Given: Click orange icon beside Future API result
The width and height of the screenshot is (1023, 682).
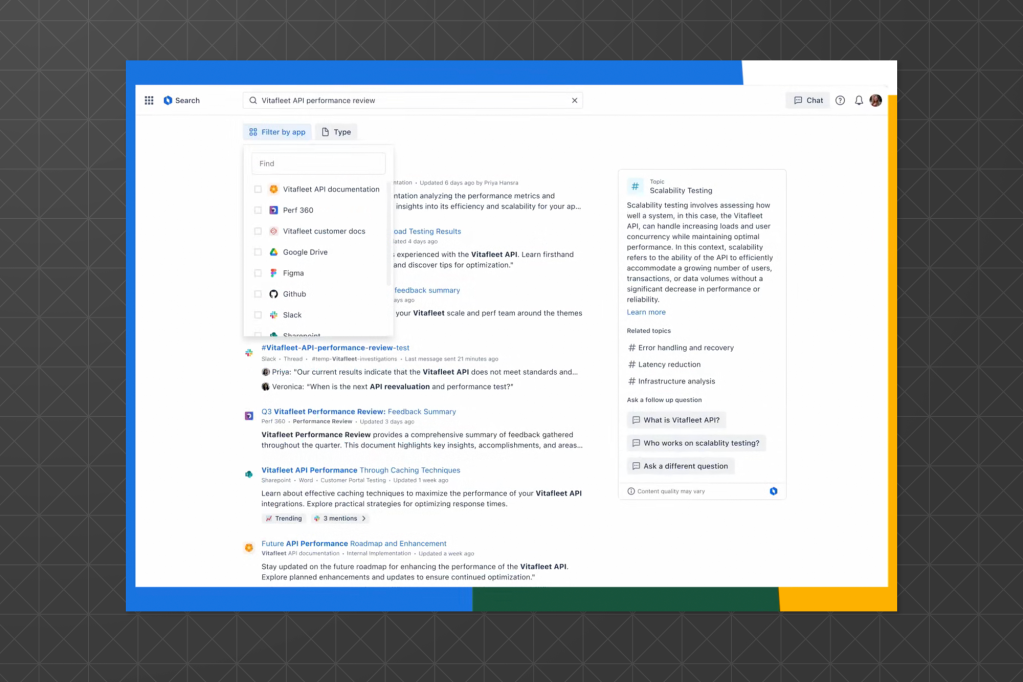Looking at the screenshot, I should coord(249,548).
